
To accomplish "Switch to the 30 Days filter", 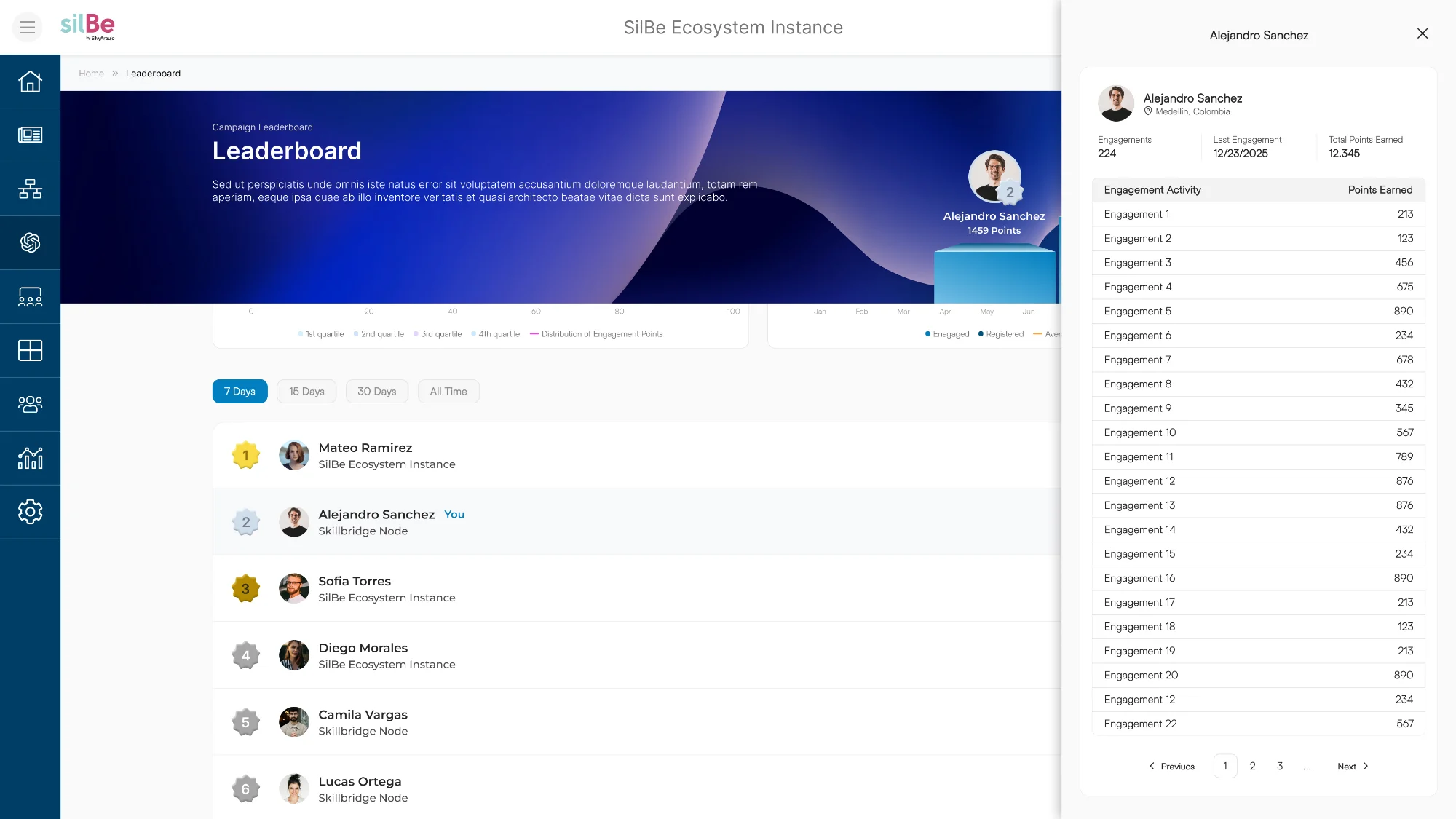I will (376, 392).
